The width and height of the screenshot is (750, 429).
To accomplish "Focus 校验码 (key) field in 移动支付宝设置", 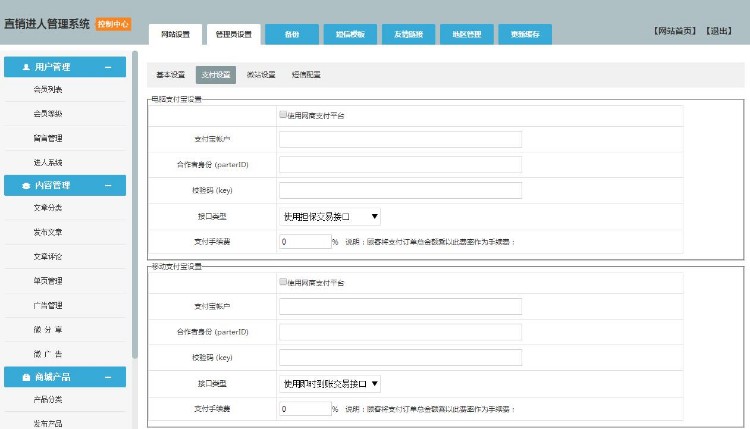I will (x=400, y=357).
